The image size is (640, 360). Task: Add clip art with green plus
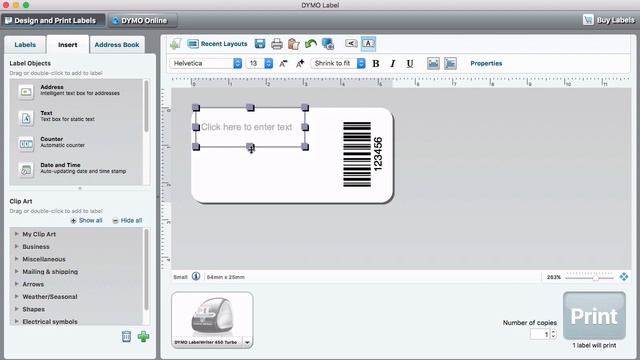pos(143,336)
